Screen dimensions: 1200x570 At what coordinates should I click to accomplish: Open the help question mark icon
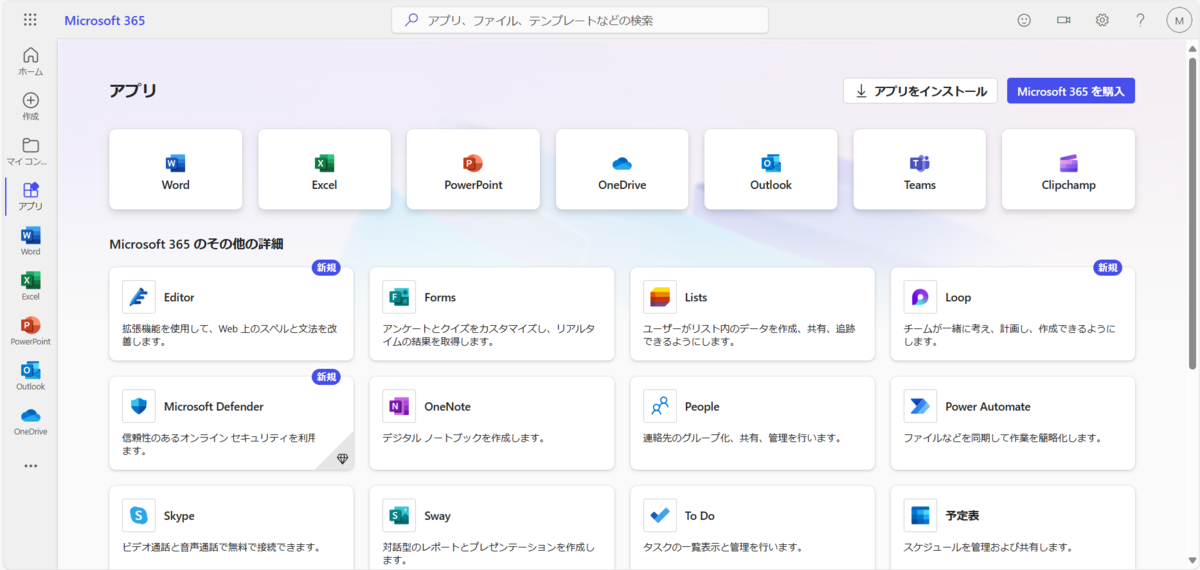point(1141,20)
